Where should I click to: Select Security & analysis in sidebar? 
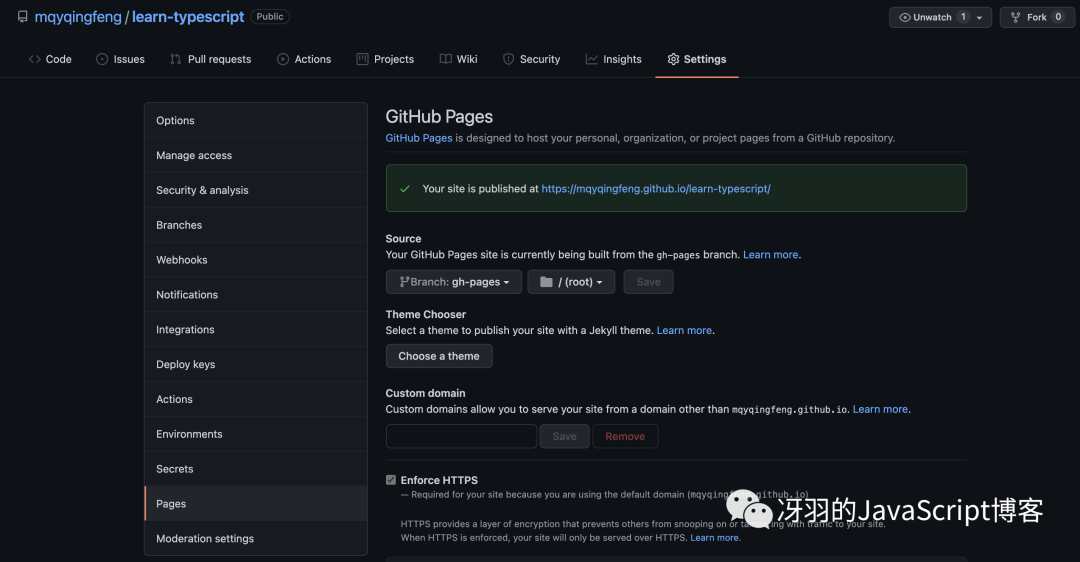256,190
